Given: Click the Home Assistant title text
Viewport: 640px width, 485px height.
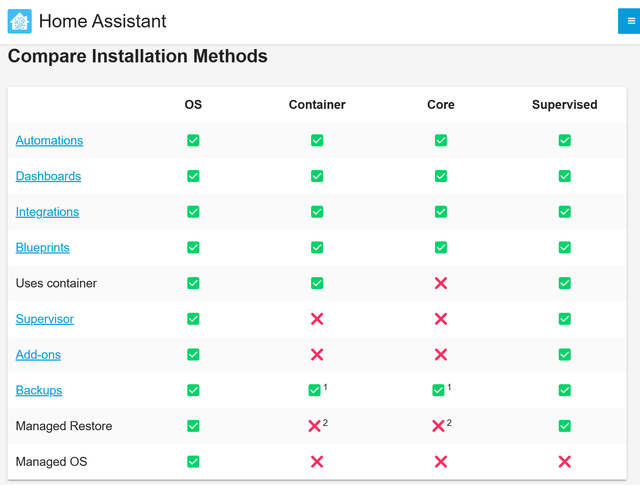Looking at the screenshot, I should click(102, 21).
